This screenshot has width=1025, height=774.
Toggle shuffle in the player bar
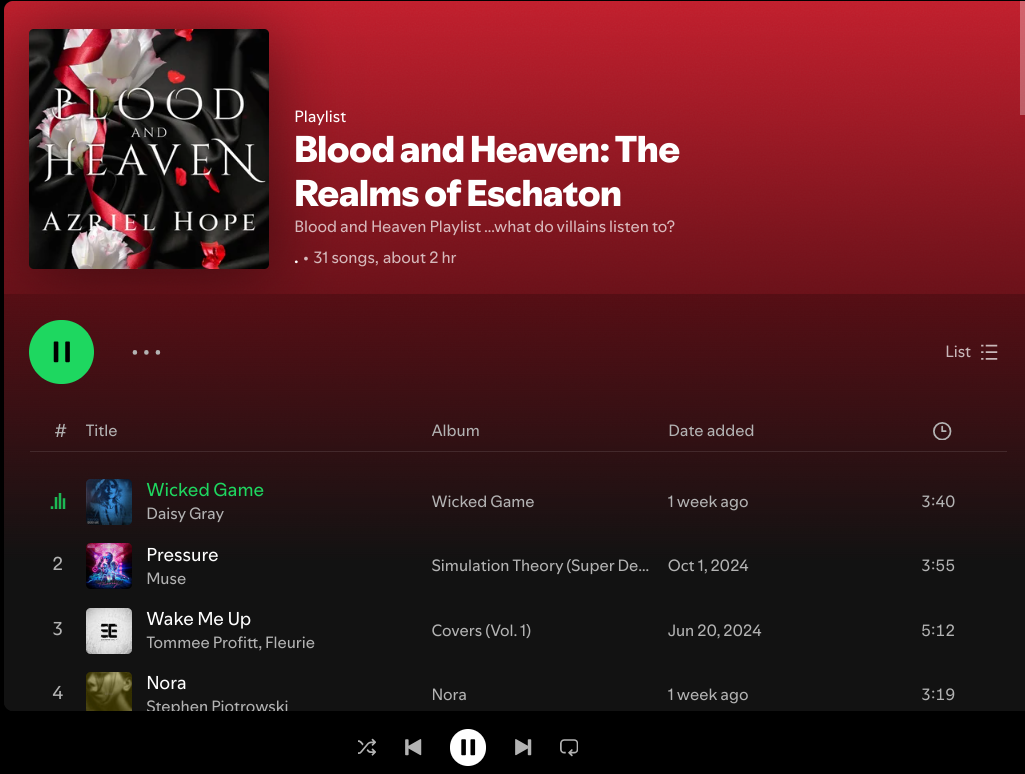click(367, 747)
